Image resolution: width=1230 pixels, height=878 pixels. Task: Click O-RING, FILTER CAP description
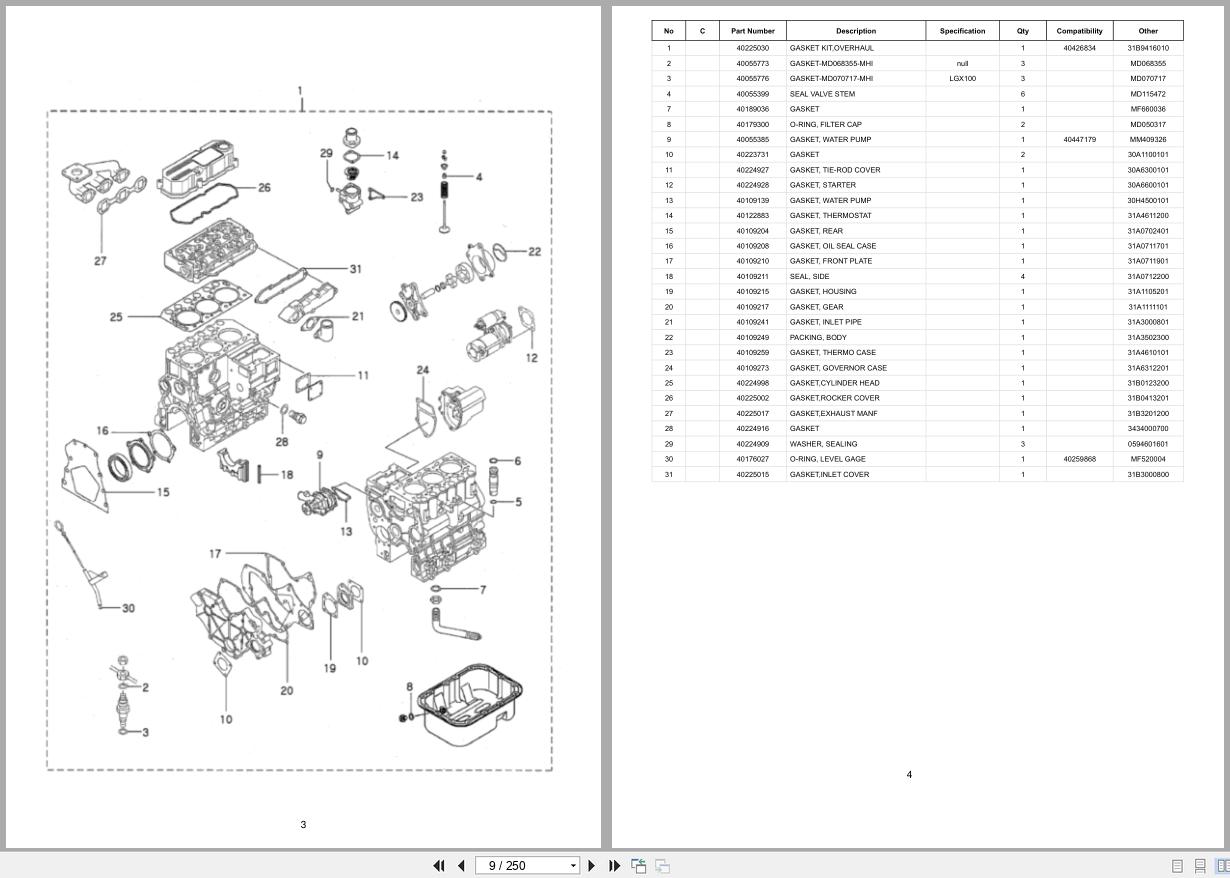point(826,124)
